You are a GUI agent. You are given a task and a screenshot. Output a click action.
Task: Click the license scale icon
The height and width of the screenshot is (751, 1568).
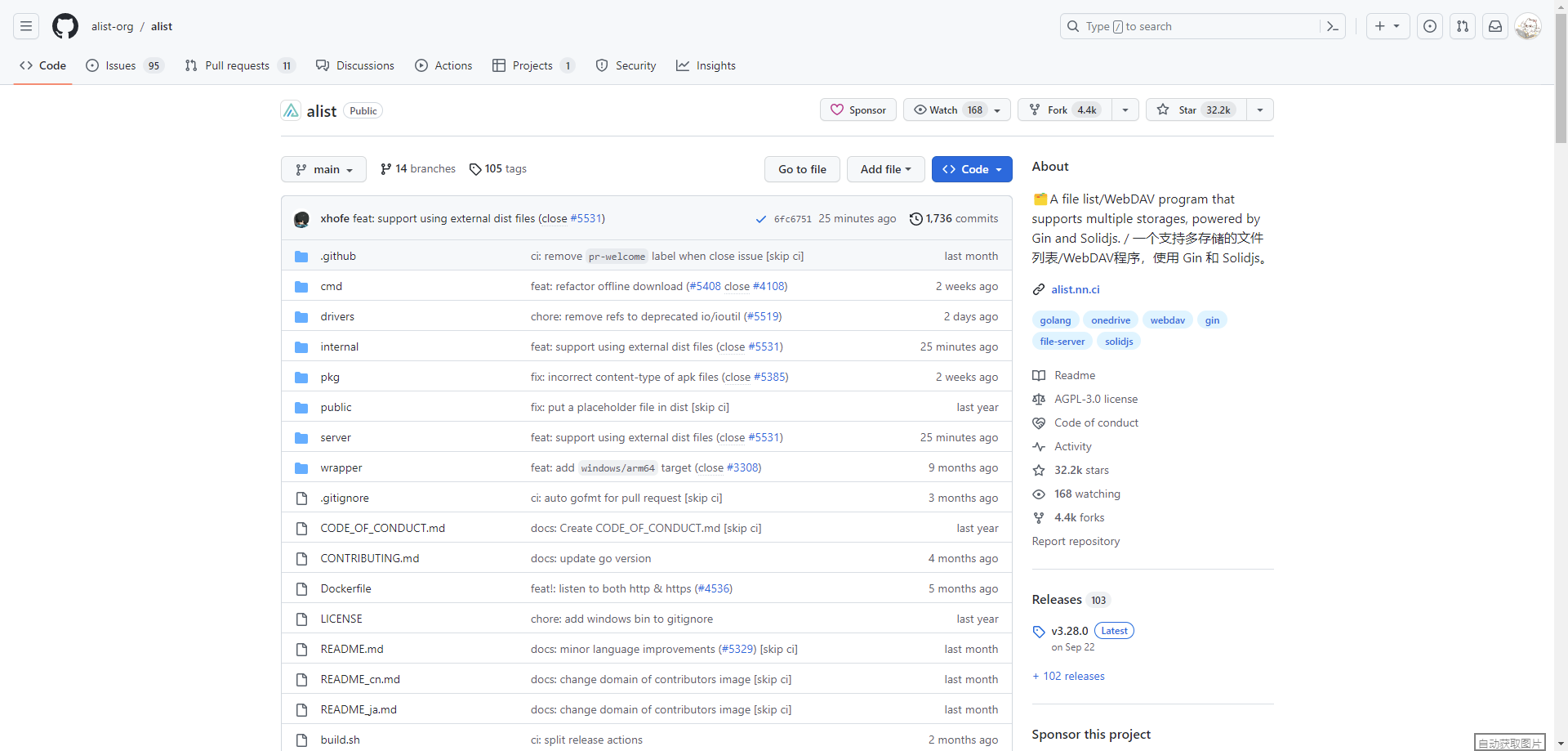(1039, 399)
